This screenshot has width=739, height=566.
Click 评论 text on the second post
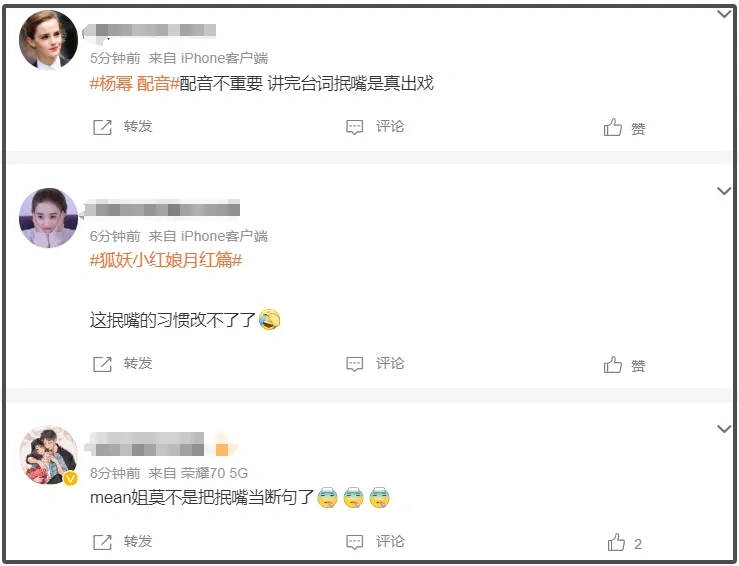pos(390,363)
